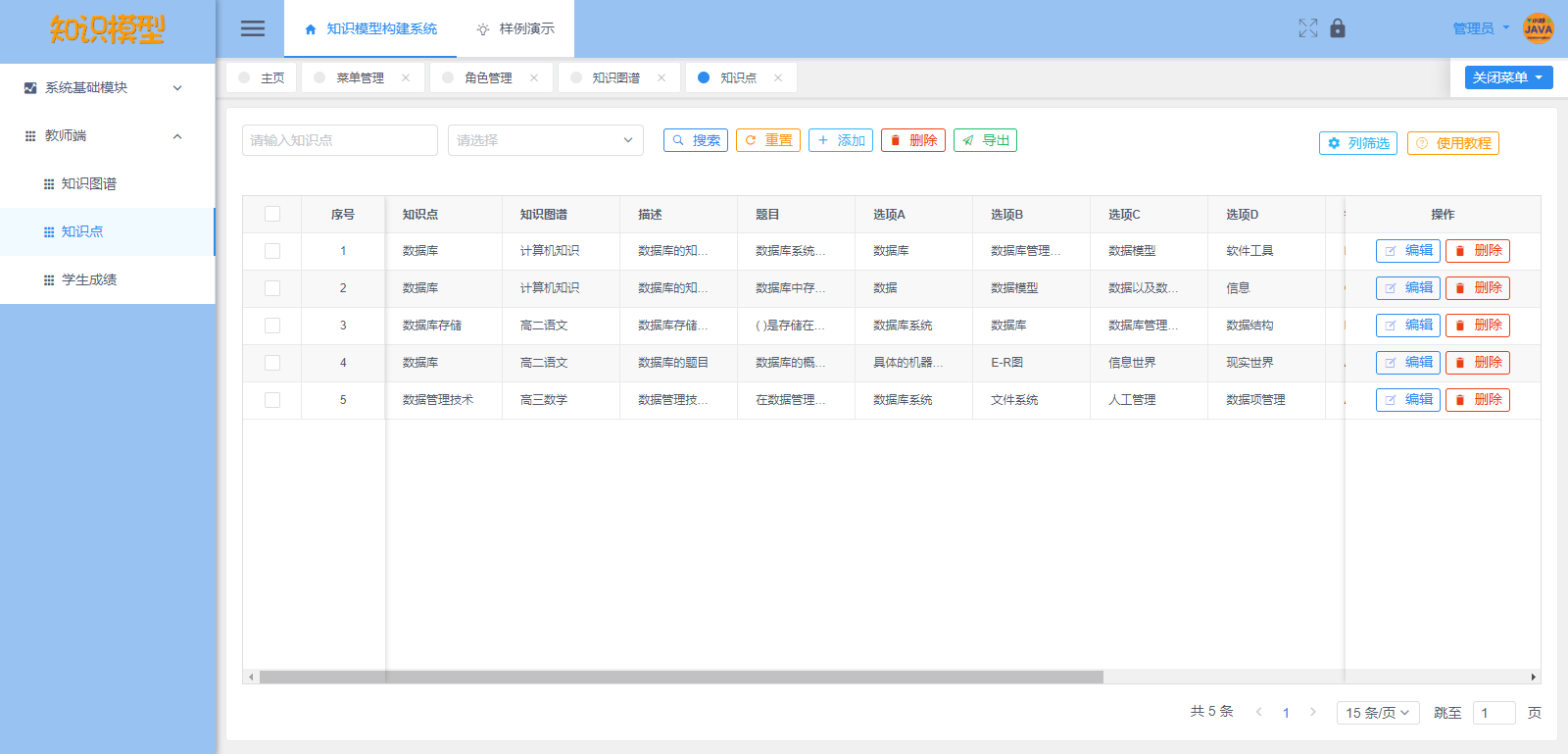
Task: Open 学生成绩 in the sidebar
Action: (x=89, y=279)
